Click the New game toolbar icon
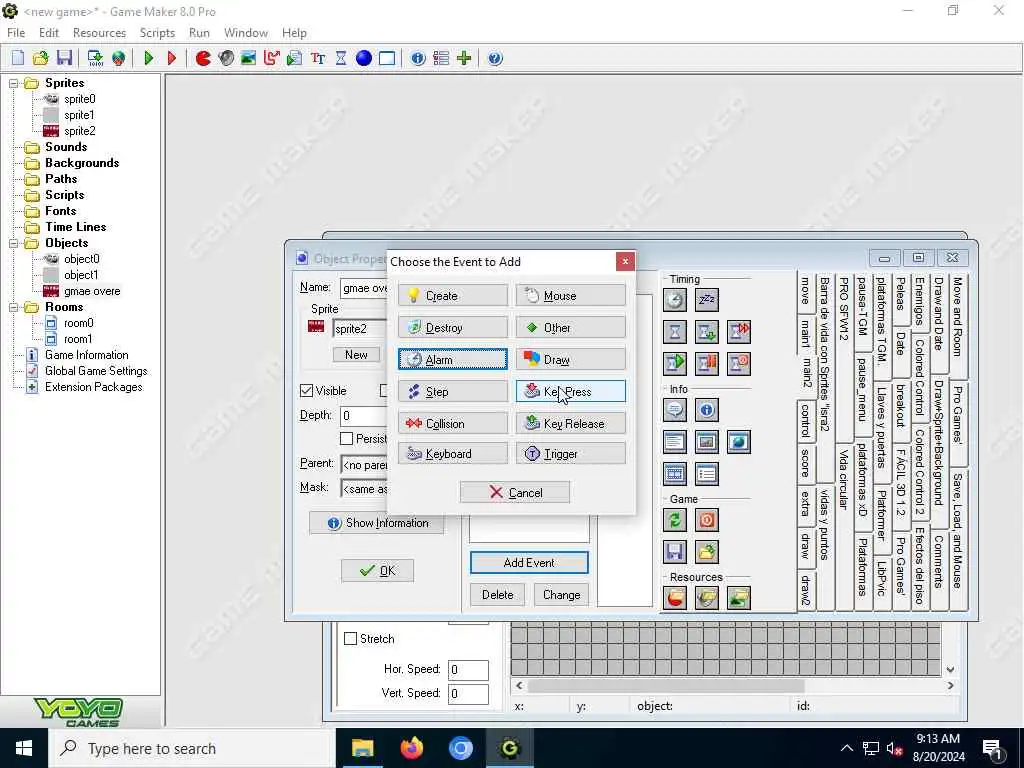This screenshot has height=768, width=1024. 18,58
